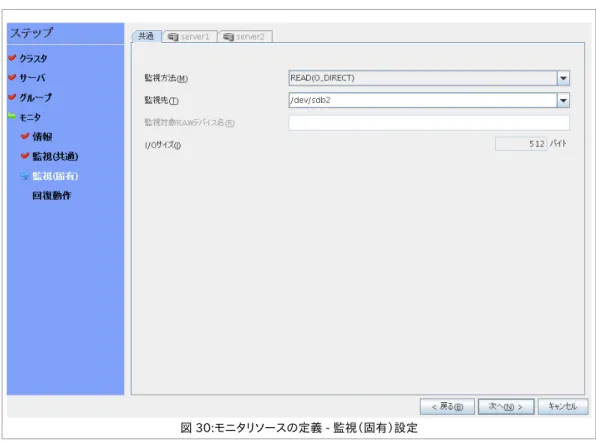Click the 監視方法(M) label
The width and height of the screenshot is (596, 442).
point(166,78)
